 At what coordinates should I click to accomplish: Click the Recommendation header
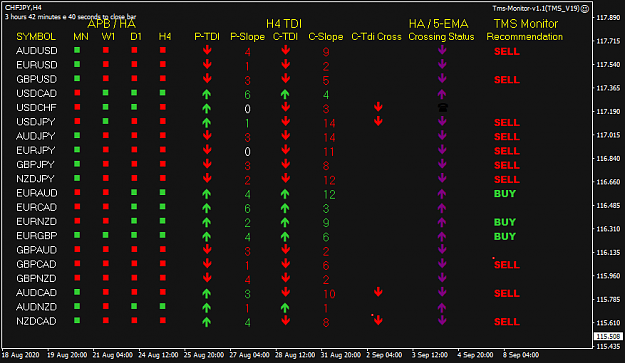tap(525, 37)
